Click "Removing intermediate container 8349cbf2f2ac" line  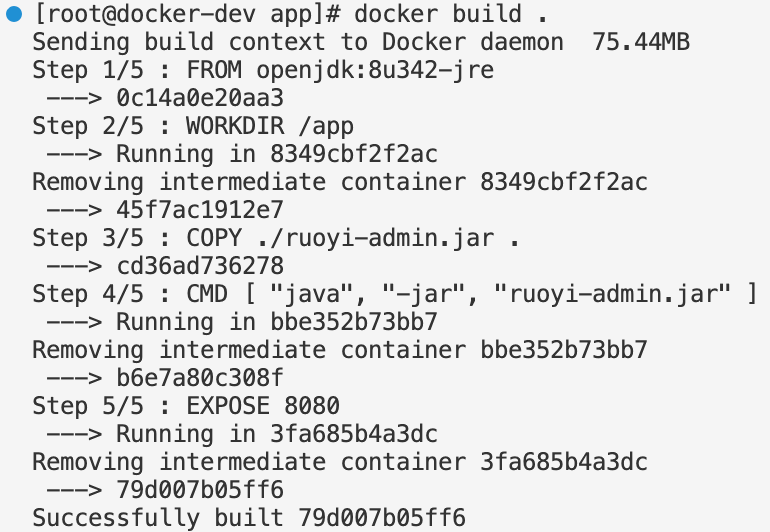[340, 182]
